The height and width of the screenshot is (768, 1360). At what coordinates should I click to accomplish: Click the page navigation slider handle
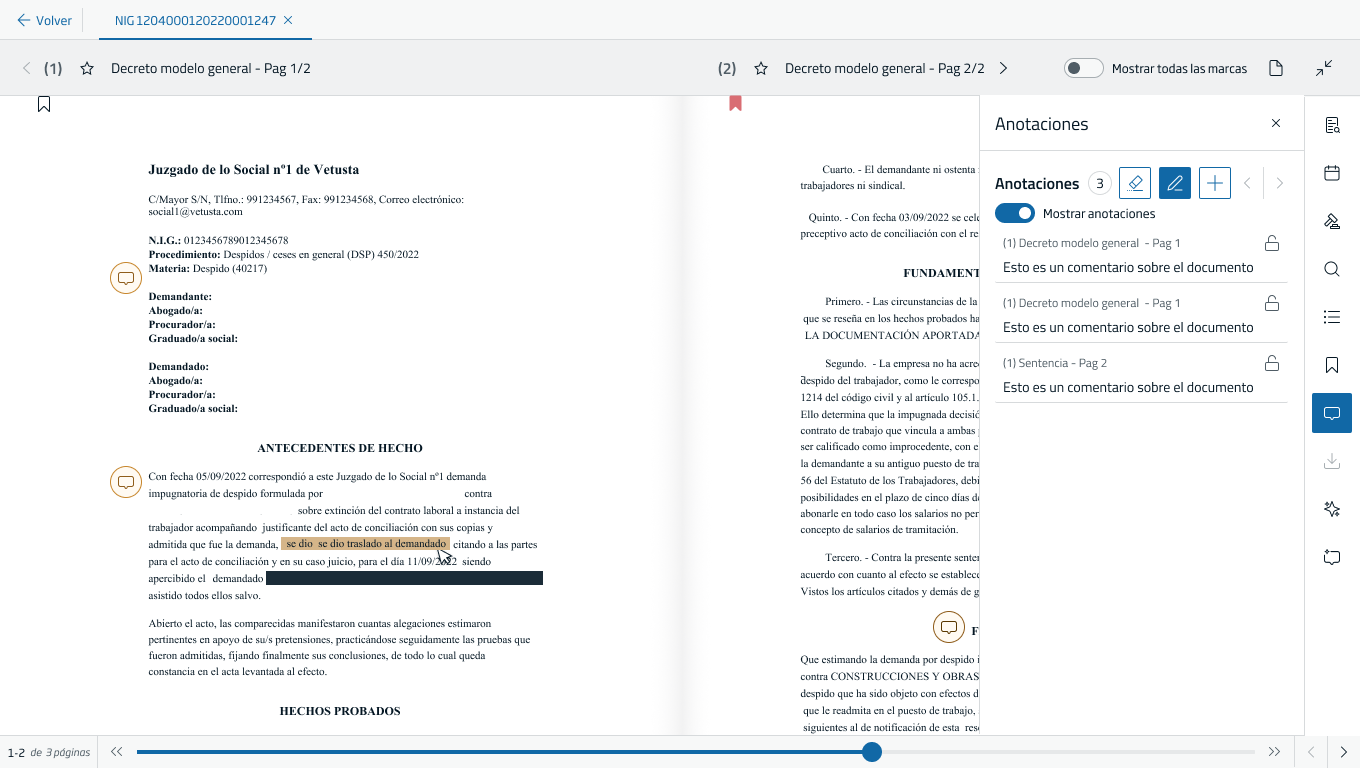point(872,752)
